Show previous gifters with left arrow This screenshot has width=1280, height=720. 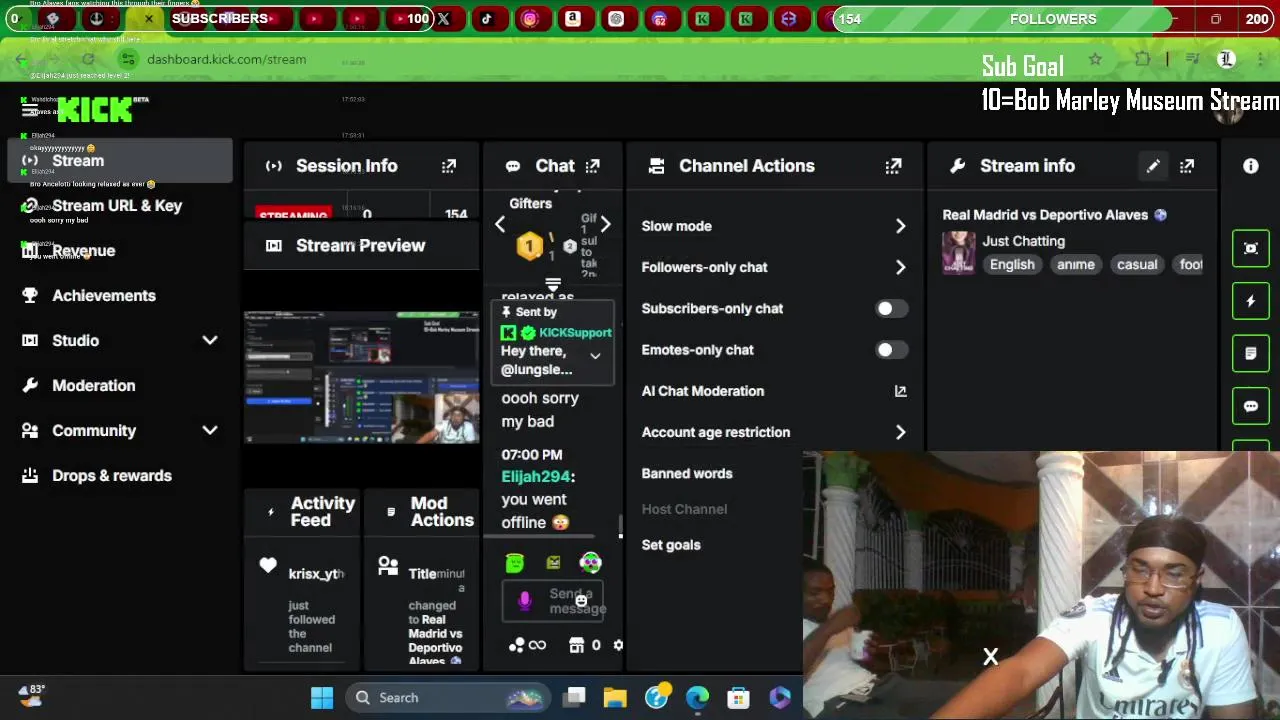tap(500, 225)
